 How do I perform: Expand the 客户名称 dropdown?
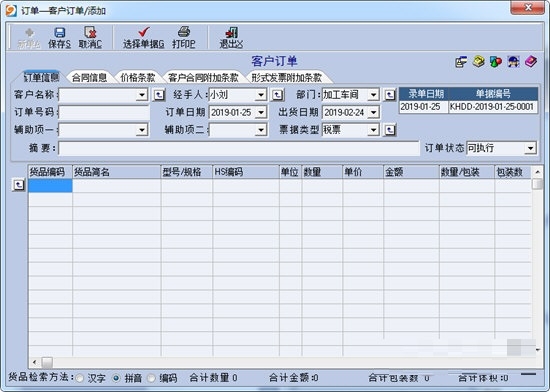click(142, 95)
